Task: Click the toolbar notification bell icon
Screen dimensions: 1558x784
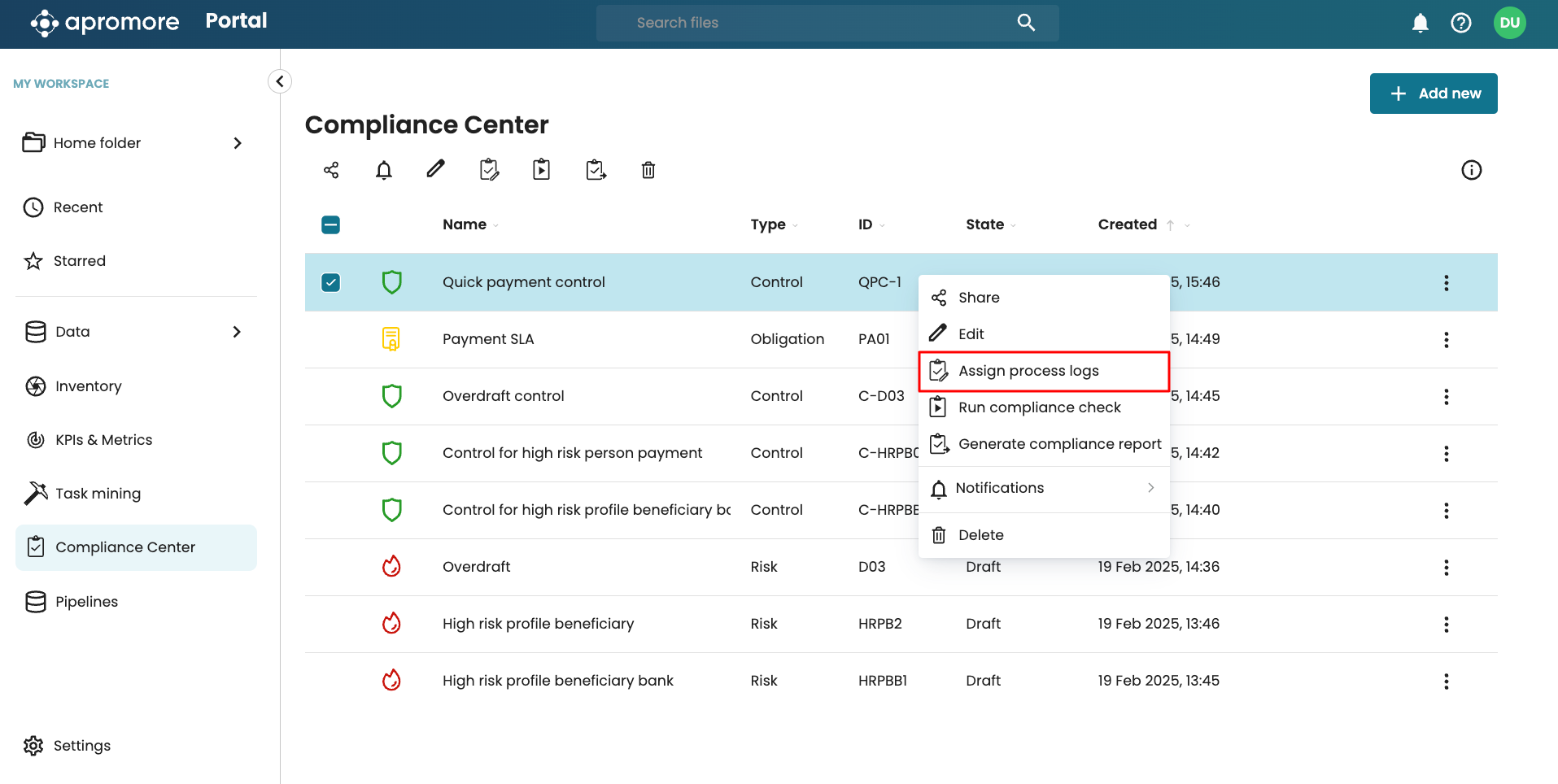Action: (x=384, y=170)
